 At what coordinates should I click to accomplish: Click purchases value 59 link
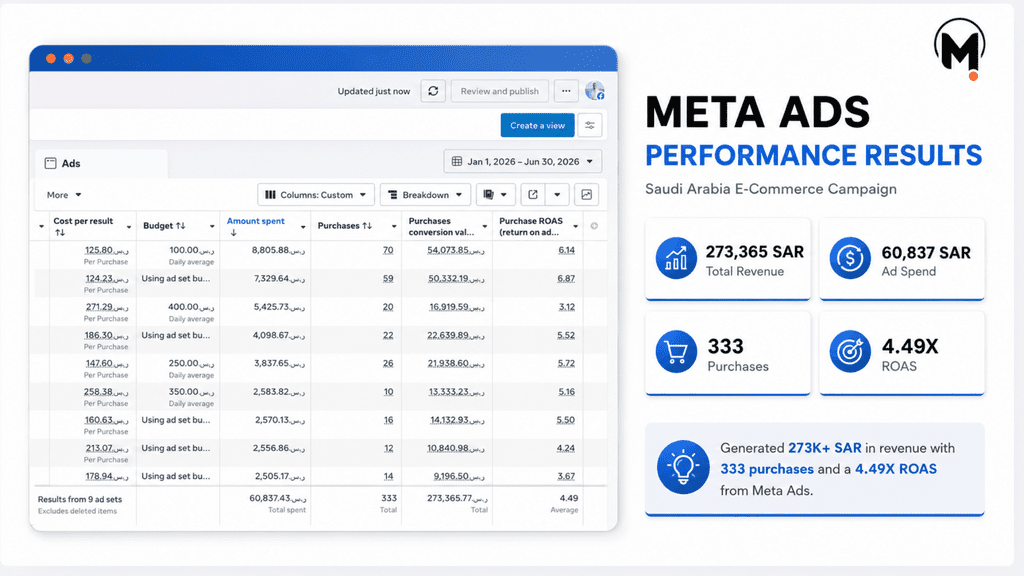[388, 278]
